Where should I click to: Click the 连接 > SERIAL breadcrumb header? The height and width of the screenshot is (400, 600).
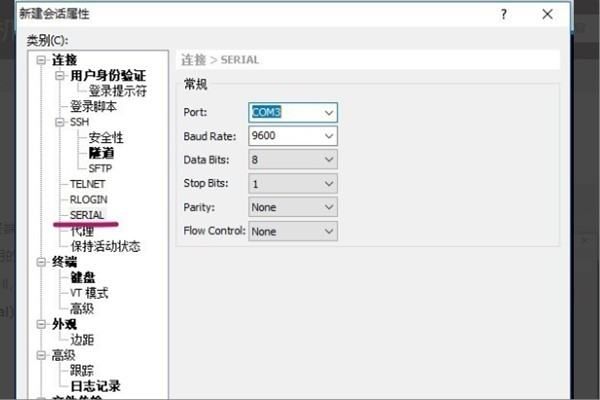pos(220,60)
